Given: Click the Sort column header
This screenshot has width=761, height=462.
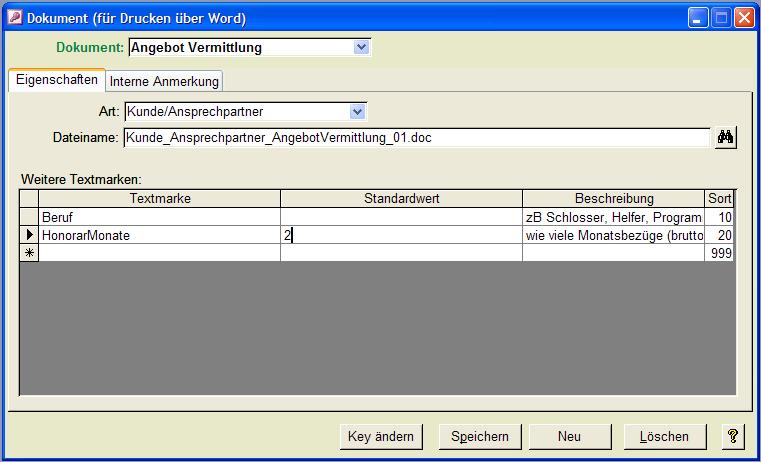Looking at the screenshot, I should [720, 199].
